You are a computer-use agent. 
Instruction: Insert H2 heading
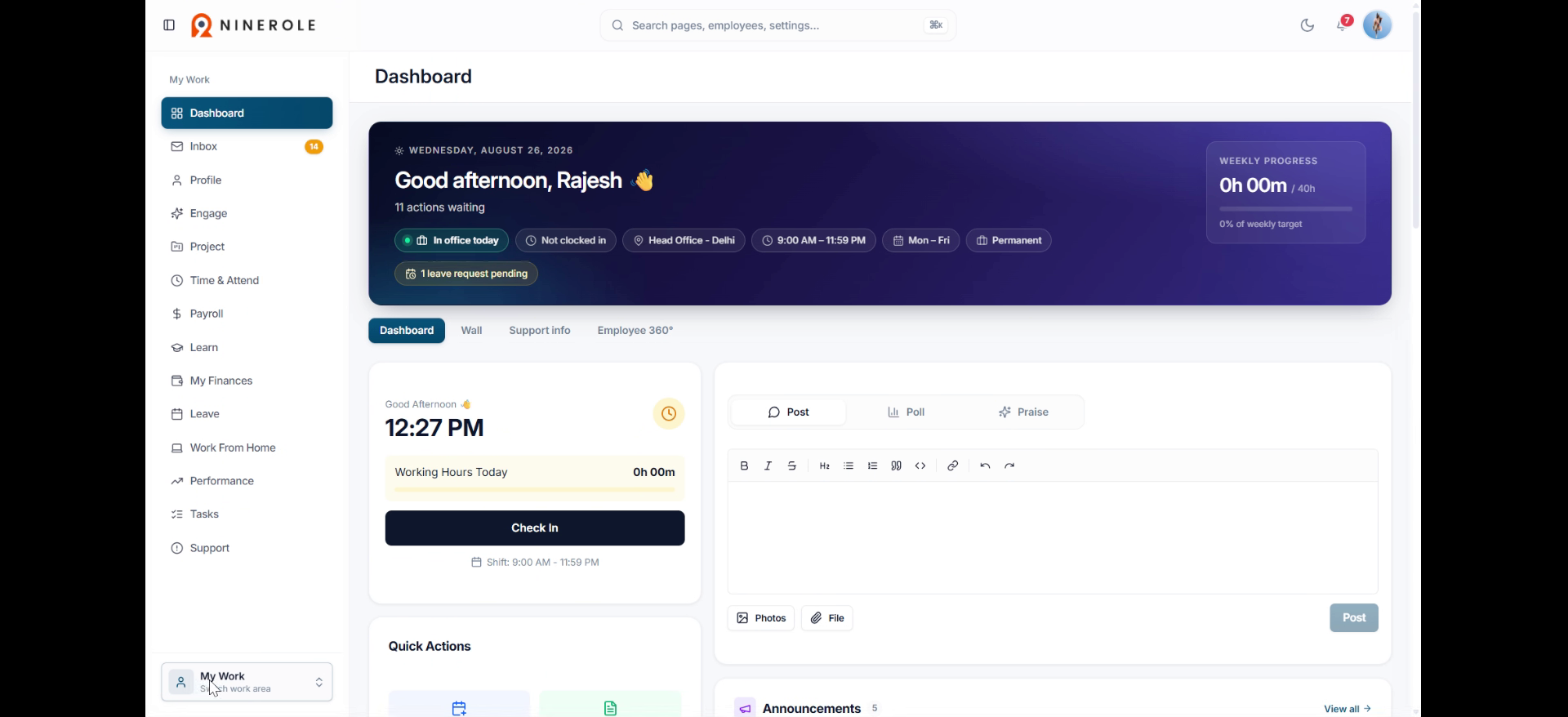(825, 465)
